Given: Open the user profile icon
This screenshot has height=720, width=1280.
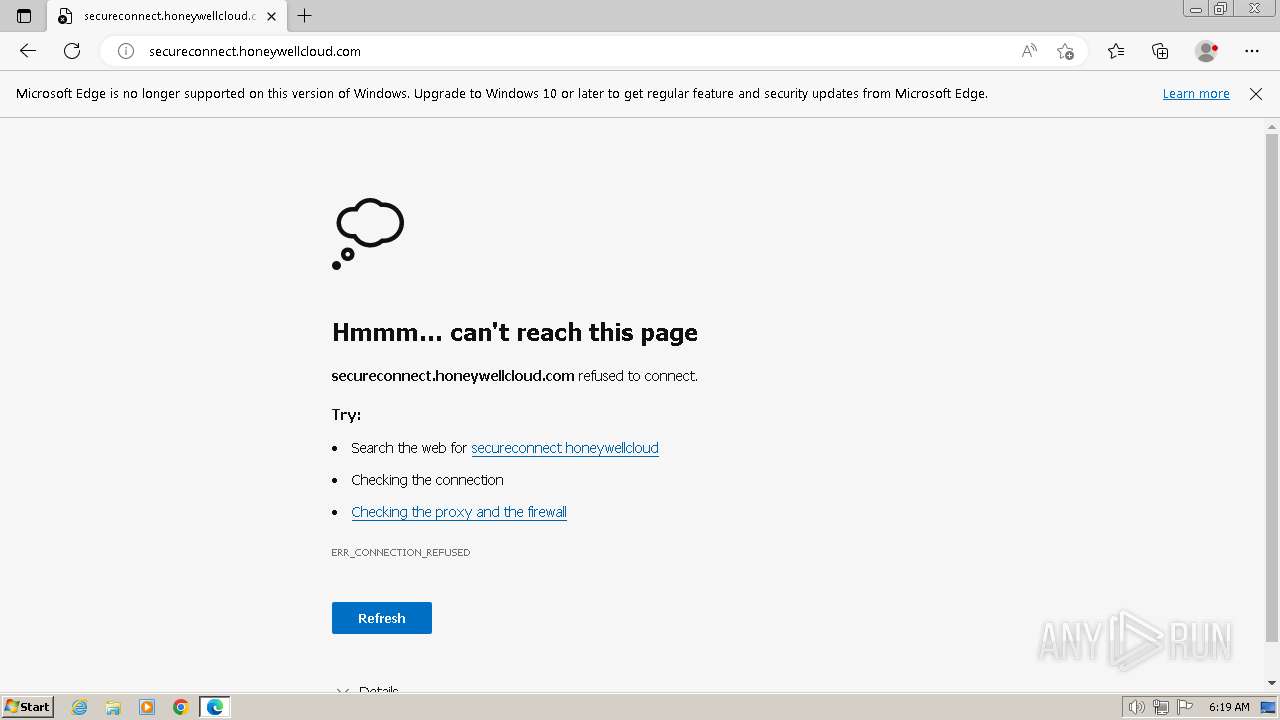Looking at the screenshot, I should click(1206, 51).
